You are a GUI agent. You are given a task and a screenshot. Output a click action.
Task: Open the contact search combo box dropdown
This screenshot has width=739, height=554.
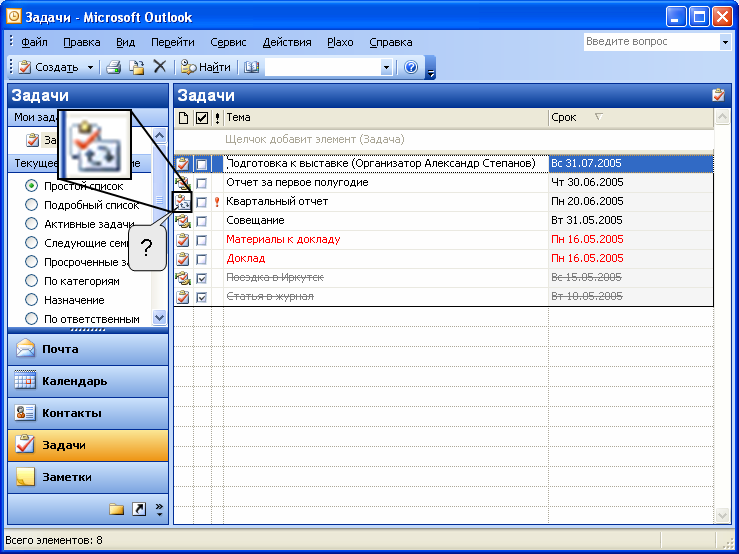(386, 67)
